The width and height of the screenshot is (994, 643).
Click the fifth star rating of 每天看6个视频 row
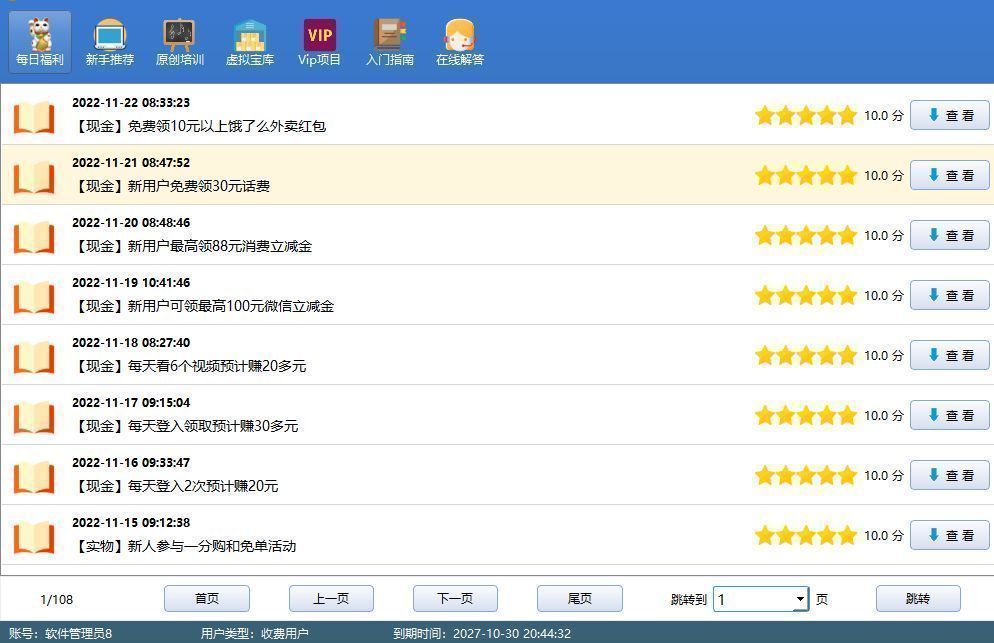(847, 355)
